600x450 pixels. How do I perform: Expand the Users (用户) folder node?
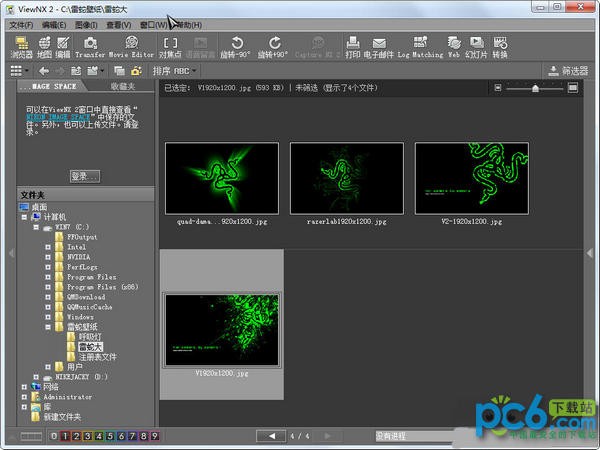point(48,367)
